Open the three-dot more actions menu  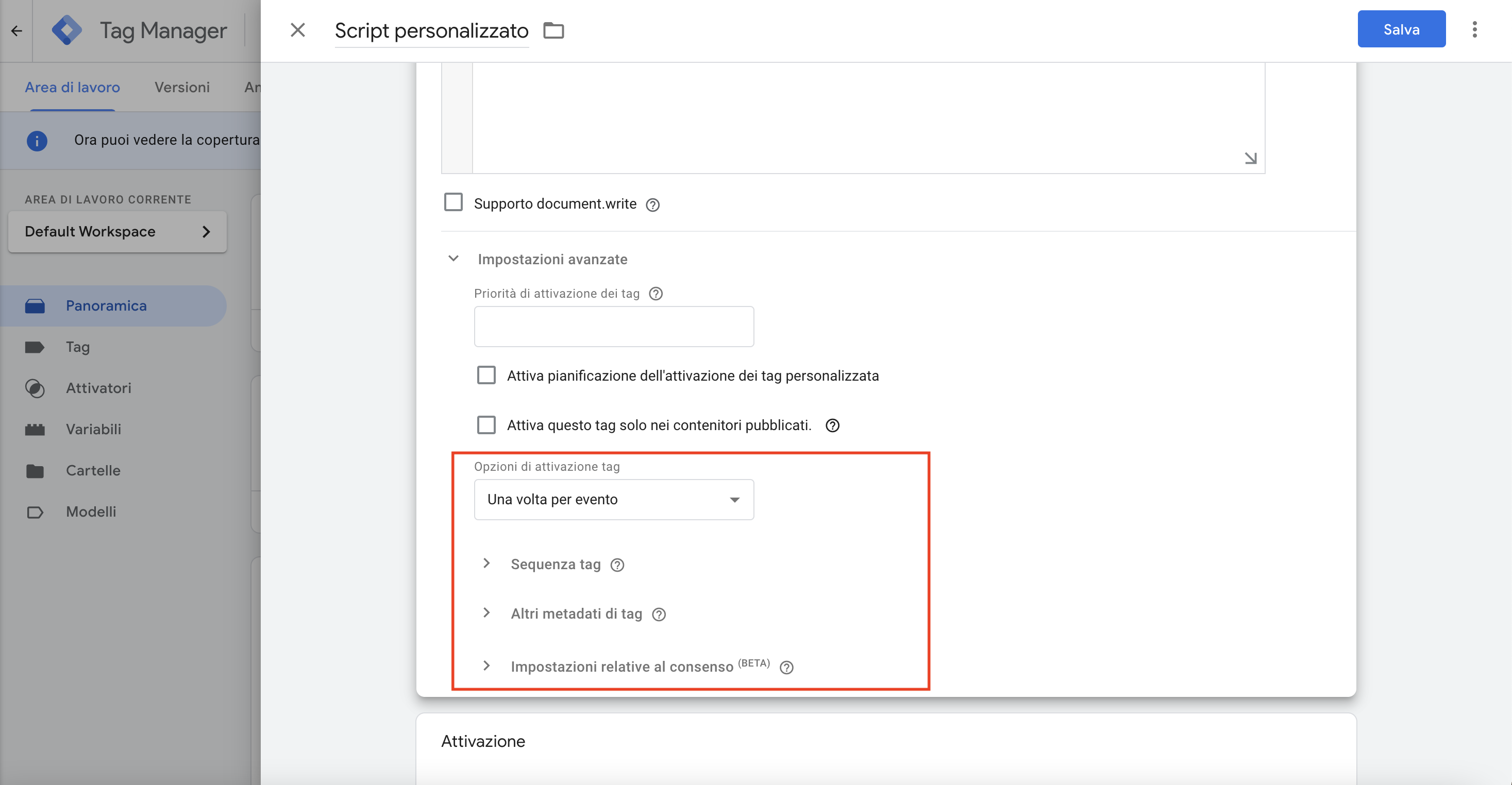(1474, 29)
